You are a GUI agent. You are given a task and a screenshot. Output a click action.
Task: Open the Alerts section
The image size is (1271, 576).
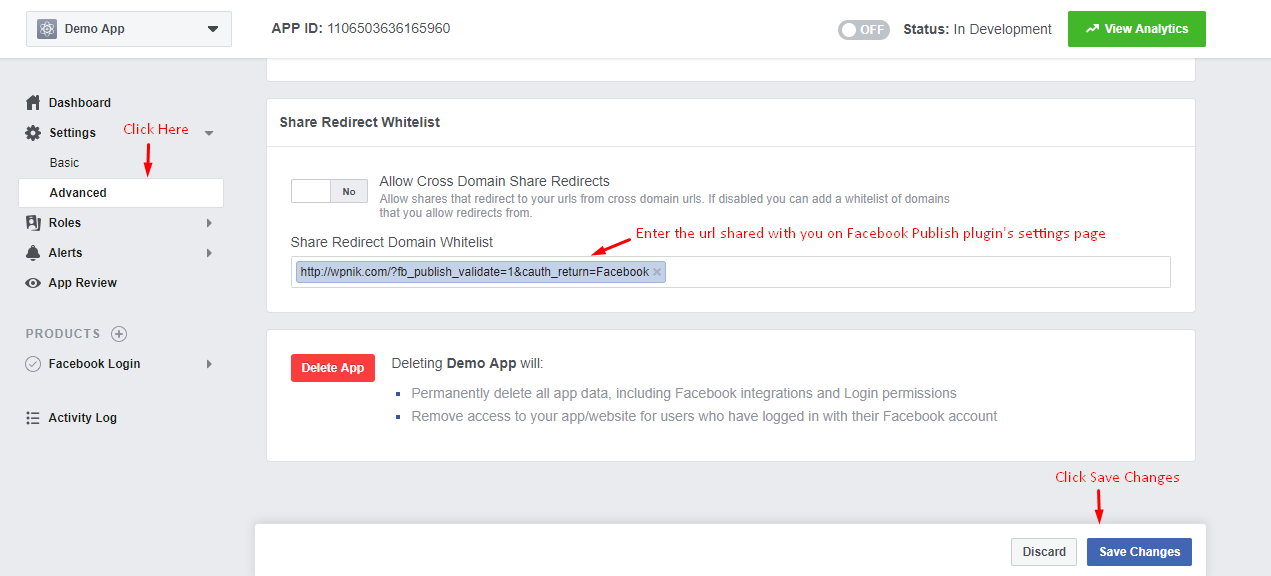pos(66,253)
